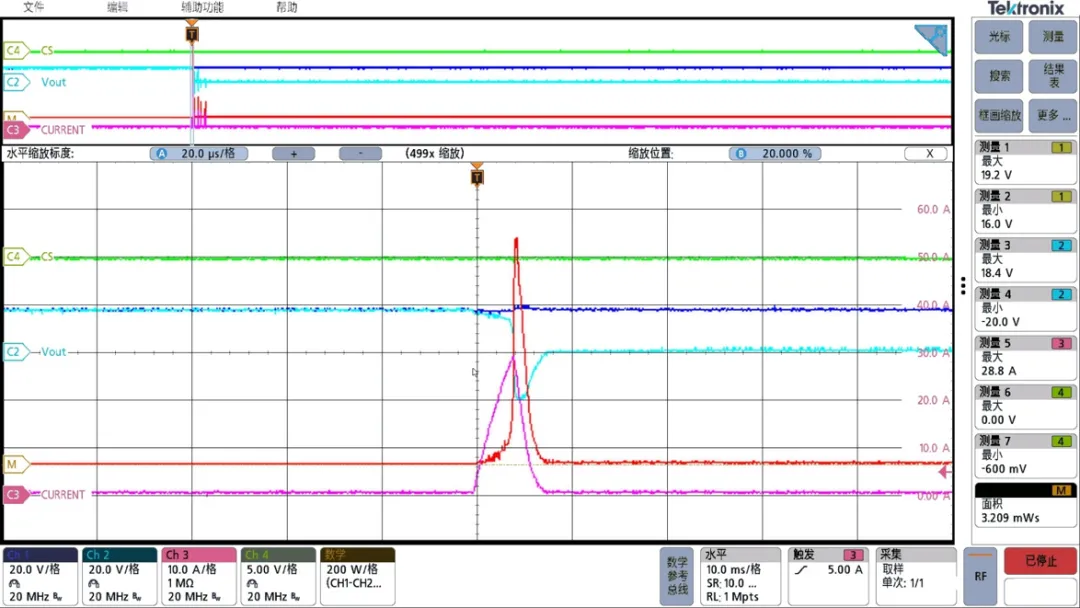1080x608 pixels.
Task: Click the 已停止 run/stop button
Action: [1041, 561]
